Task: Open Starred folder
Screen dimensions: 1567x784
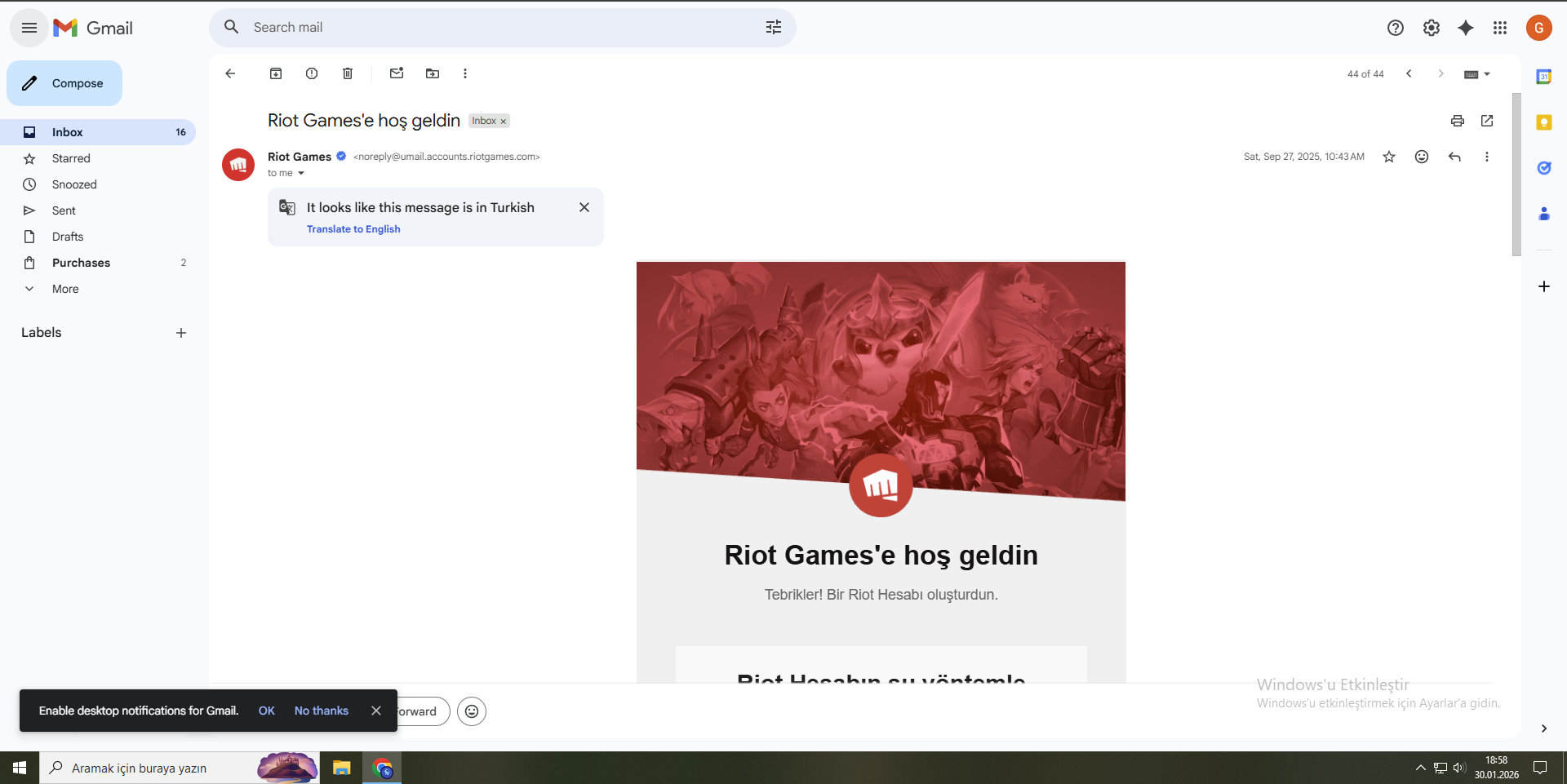Action: 98,158
